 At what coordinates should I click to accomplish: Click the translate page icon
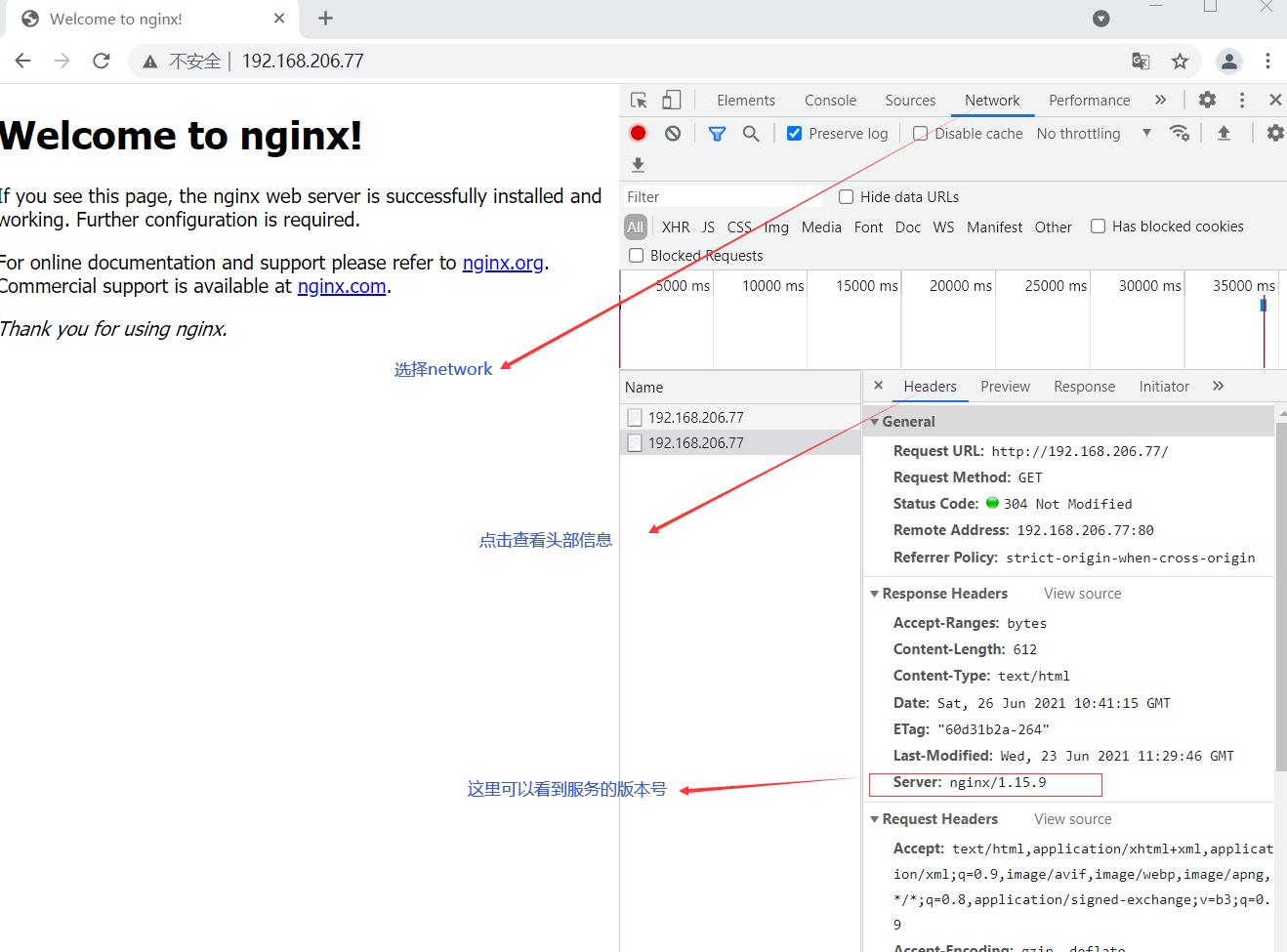coord(1141,61)
